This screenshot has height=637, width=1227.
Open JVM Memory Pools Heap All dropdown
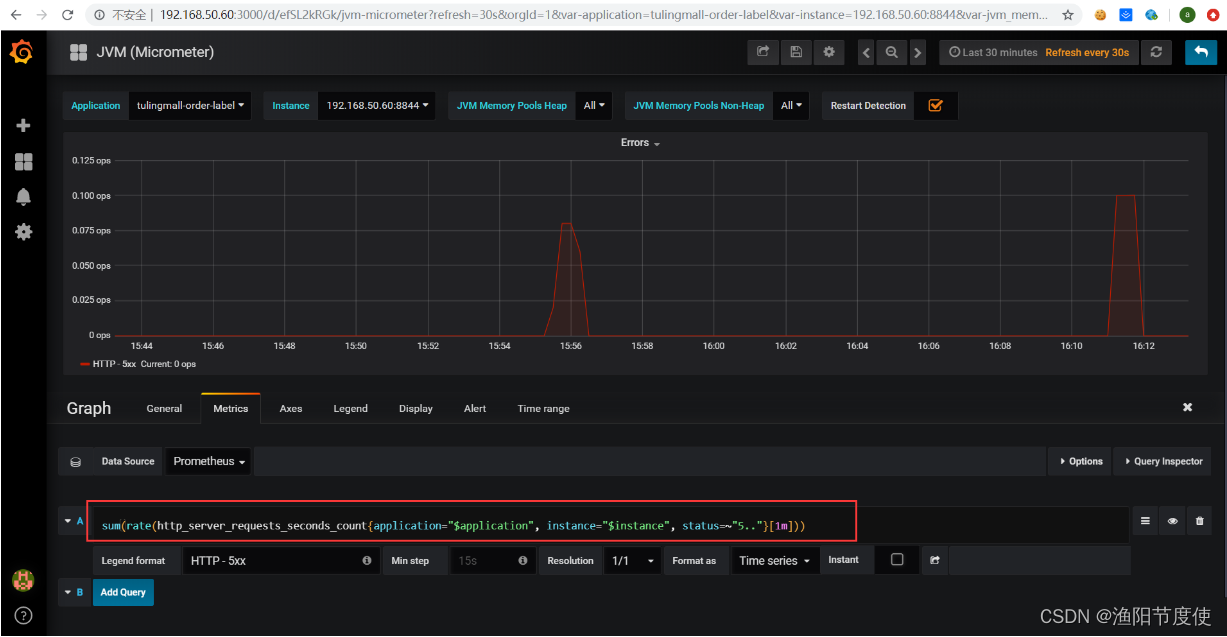595,105
